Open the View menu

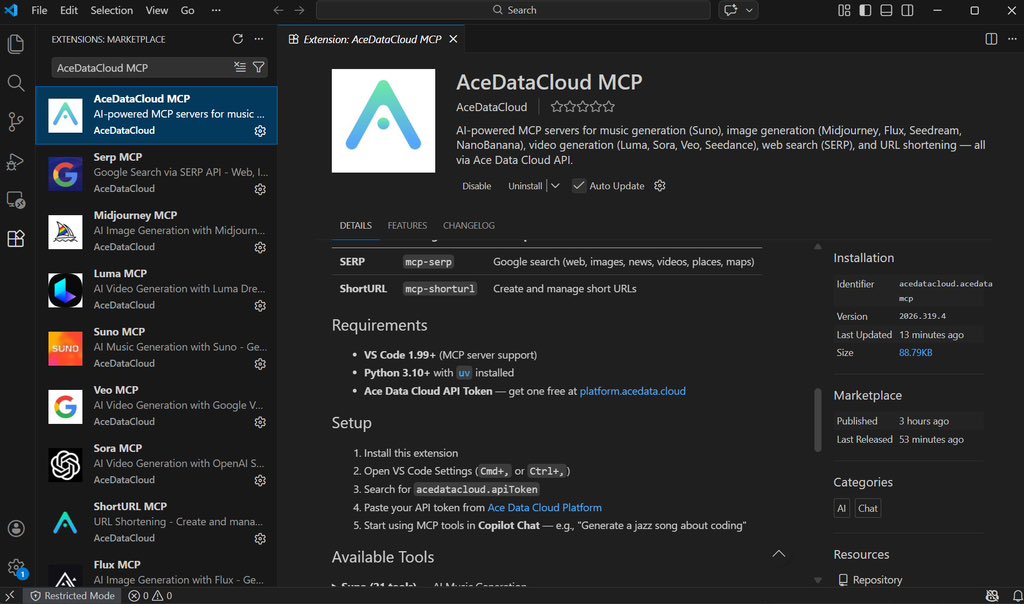click(x=157, y=10)
